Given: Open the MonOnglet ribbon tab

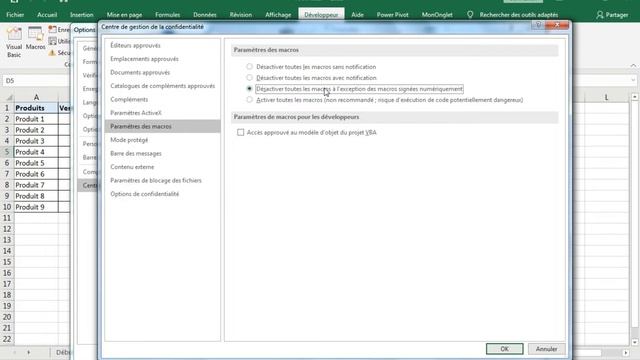Looking at the screenshot, I should point(437,15).
